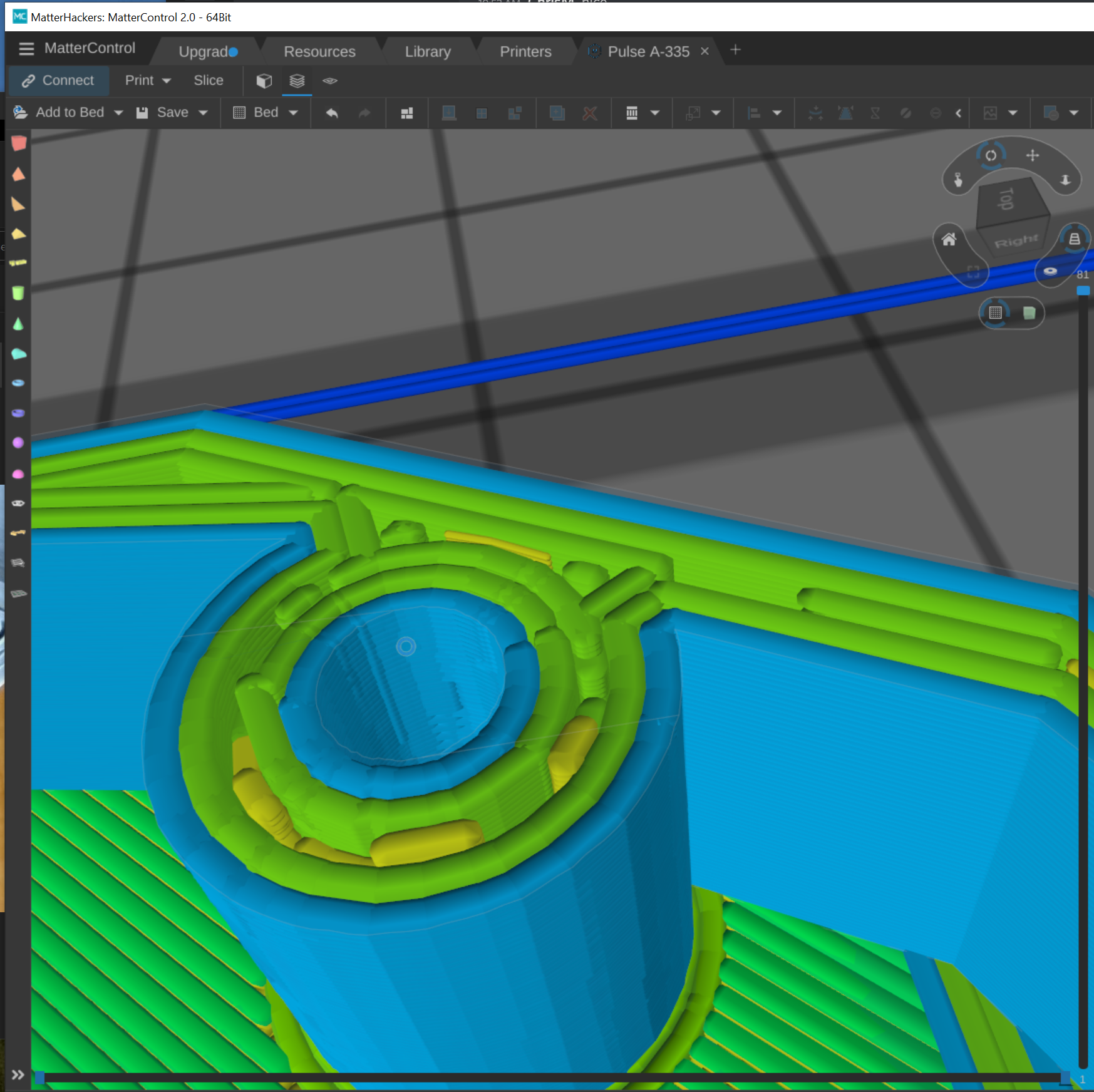
Task: Click the turntable orbit icon
Action: coord(1050,271)
